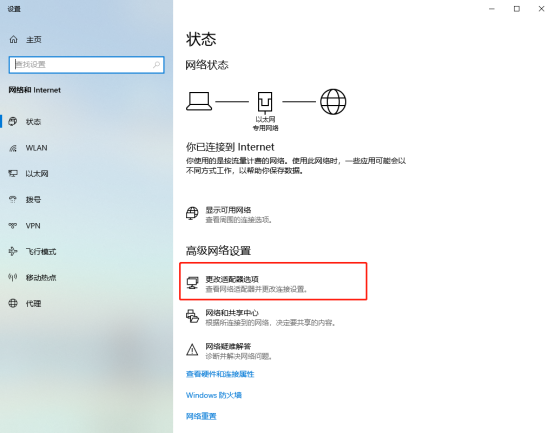The image size is (554, 433).
Task: Click the search magnifier icon in the settings box
Action: point(156,65)
